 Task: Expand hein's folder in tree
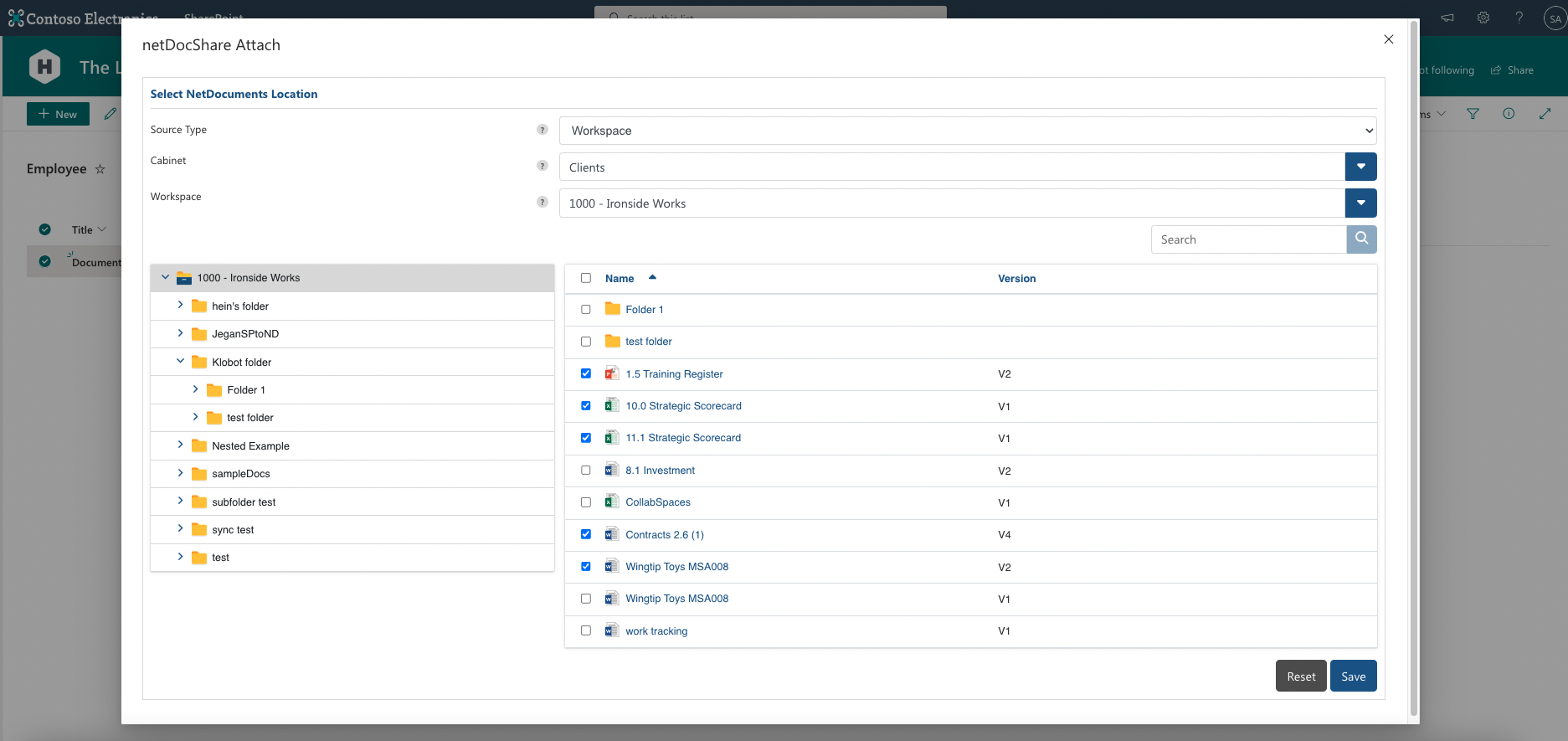click(x=180, y=305)
